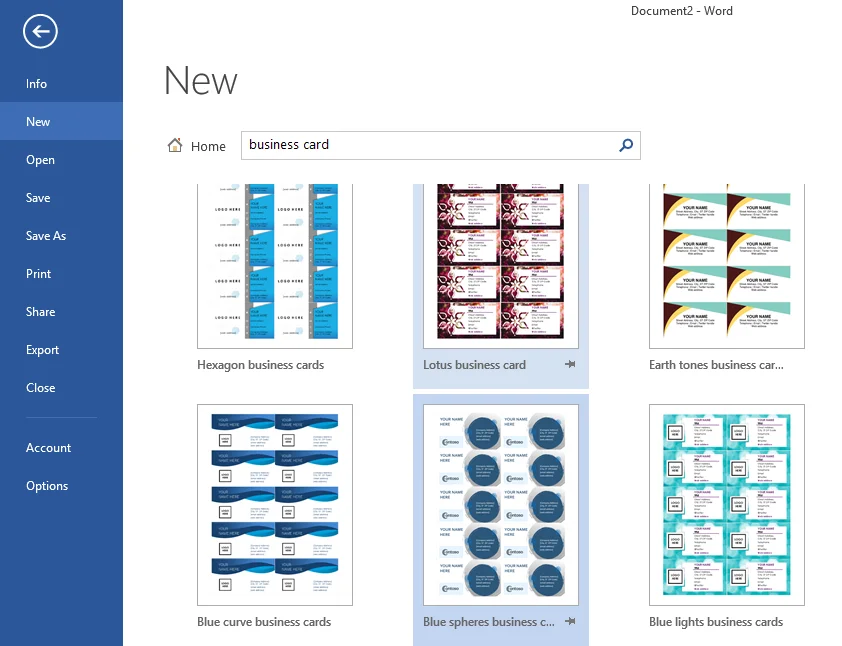842x646 pixels.
Task: Click the Home link beside search
Action: pos(208,146)
